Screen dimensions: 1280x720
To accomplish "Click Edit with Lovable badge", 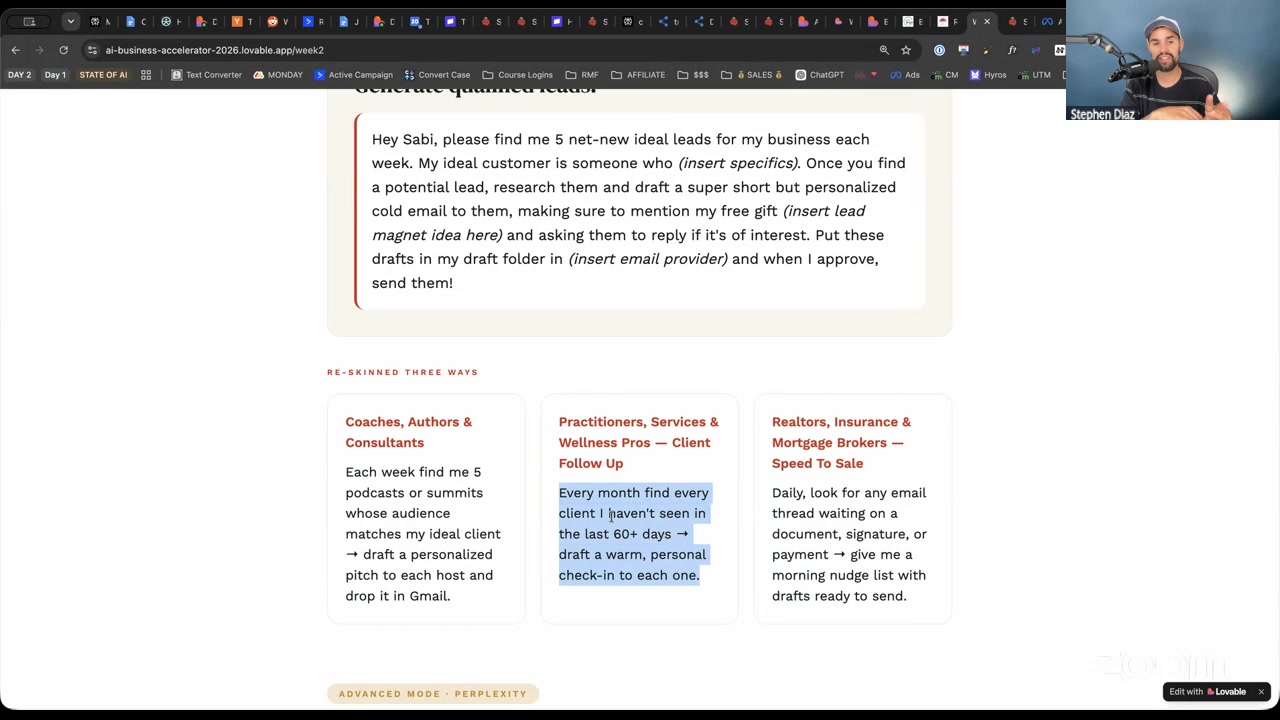I will click(1208, 692).
